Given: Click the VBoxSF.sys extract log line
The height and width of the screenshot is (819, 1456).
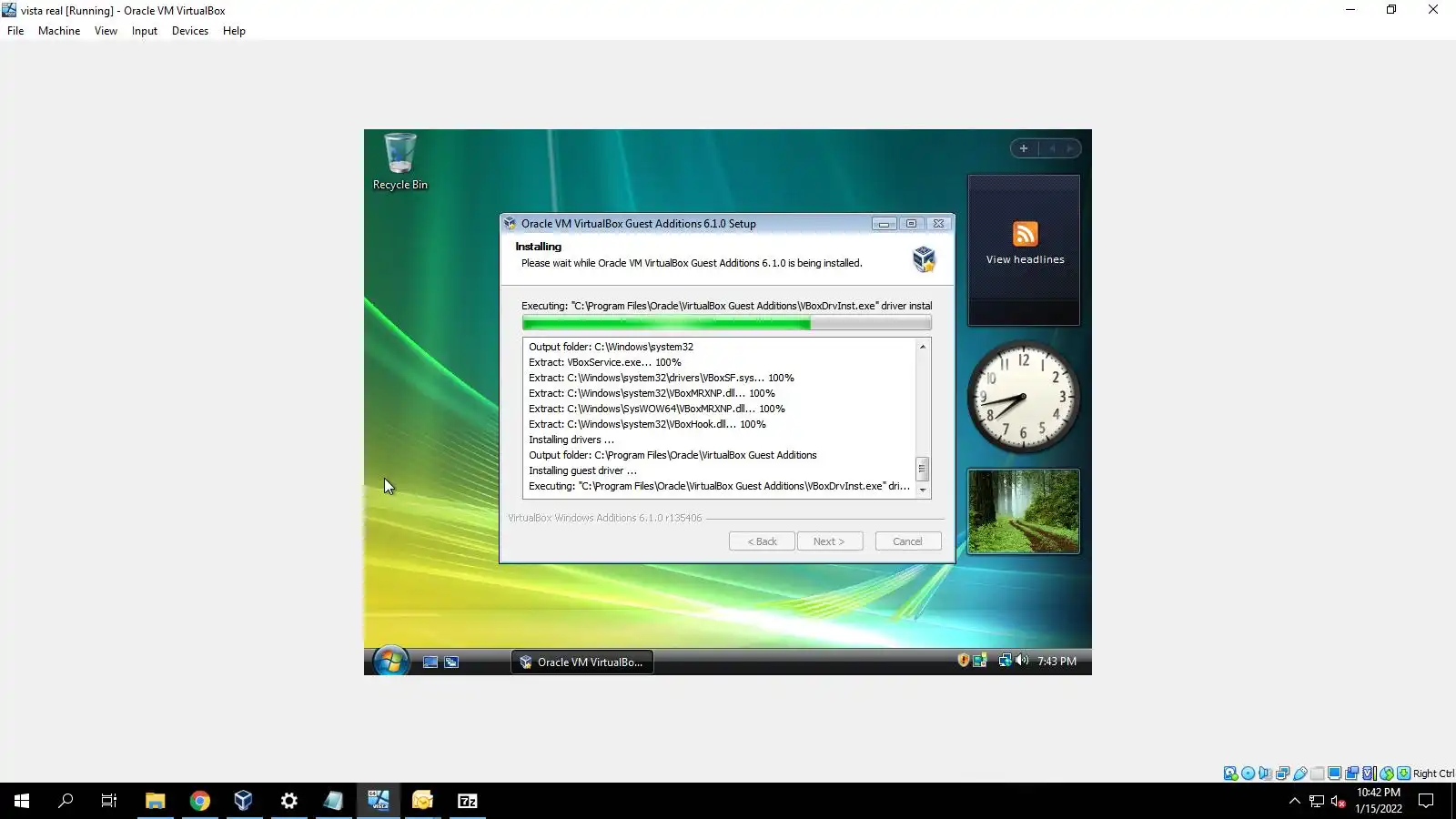Looking at the screenshot, I should (662, 378).
